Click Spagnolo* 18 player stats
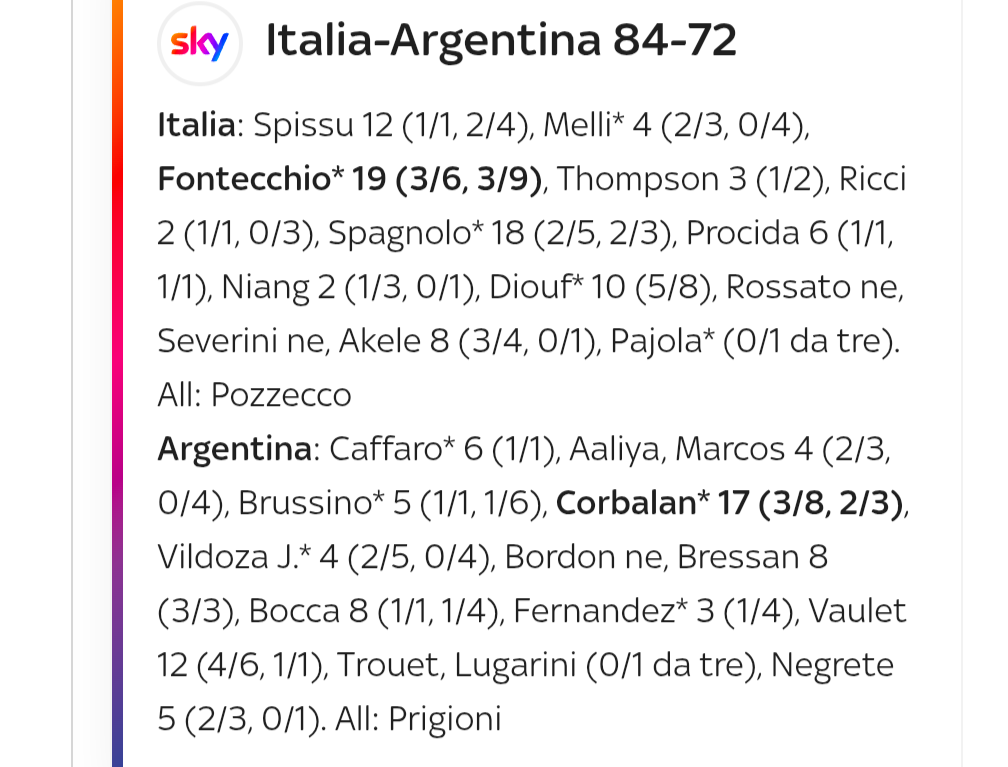The width and height of the screenshot is (1008, 767). [500, 233]
